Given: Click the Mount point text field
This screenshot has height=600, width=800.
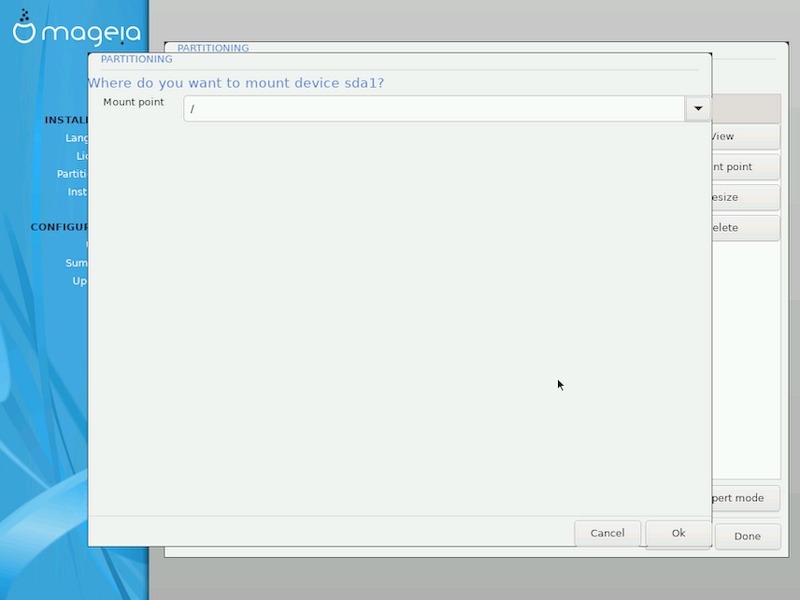Looking at the screenshot, I should 434,109.
